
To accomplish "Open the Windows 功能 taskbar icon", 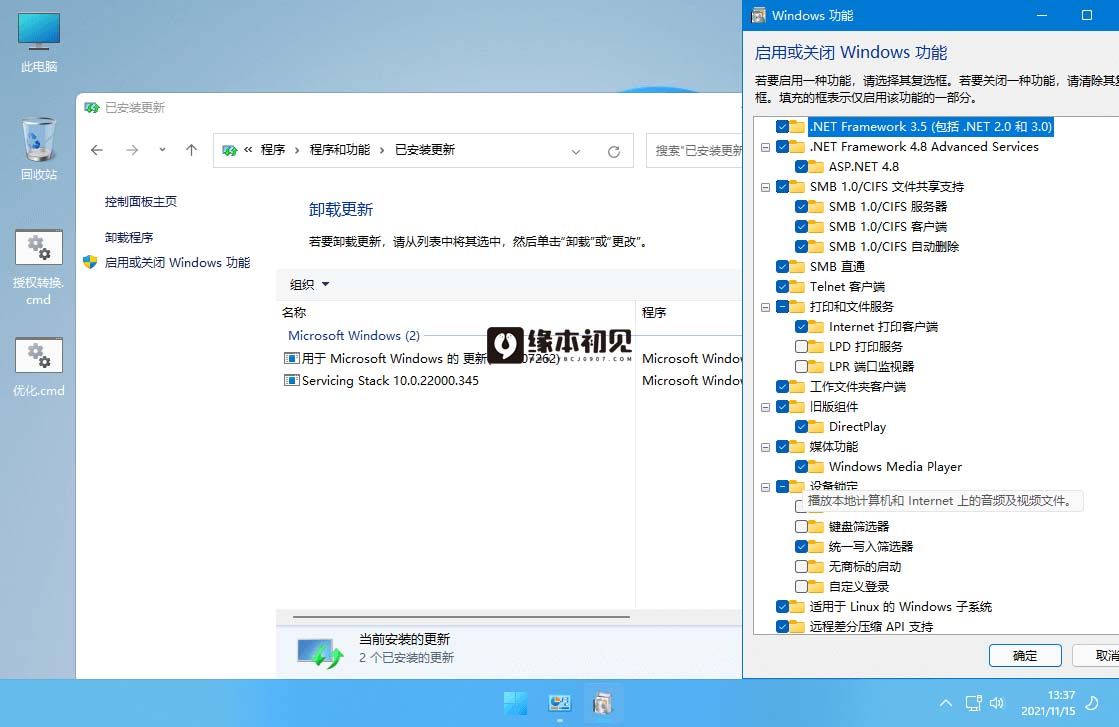I will pyautogui.click(x=603, y=703).
